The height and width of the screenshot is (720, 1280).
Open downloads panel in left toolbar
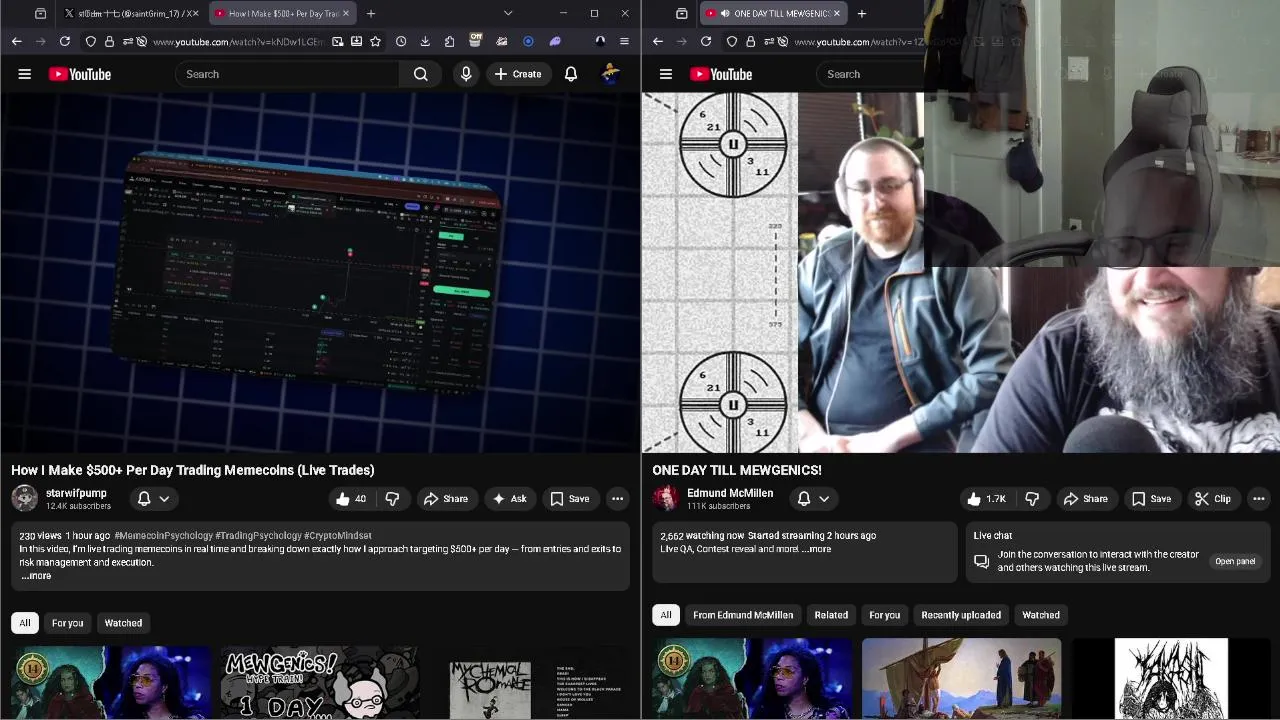click(x=425, y=41)
